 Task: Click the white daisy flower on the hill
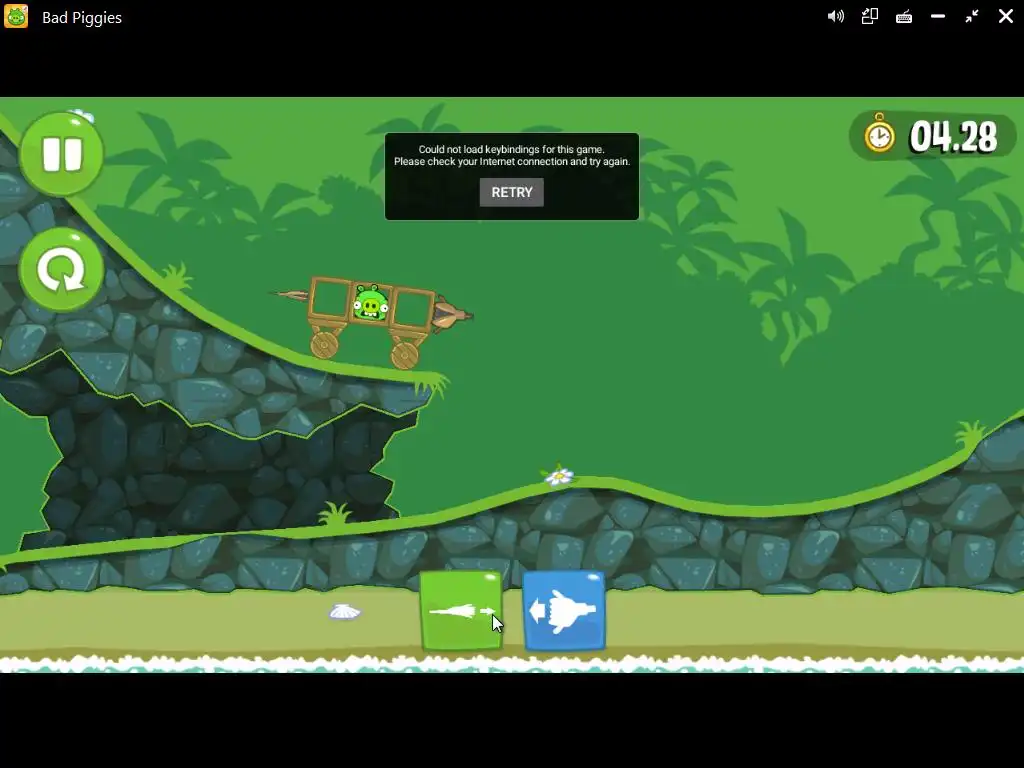click(x=558, y=475)
